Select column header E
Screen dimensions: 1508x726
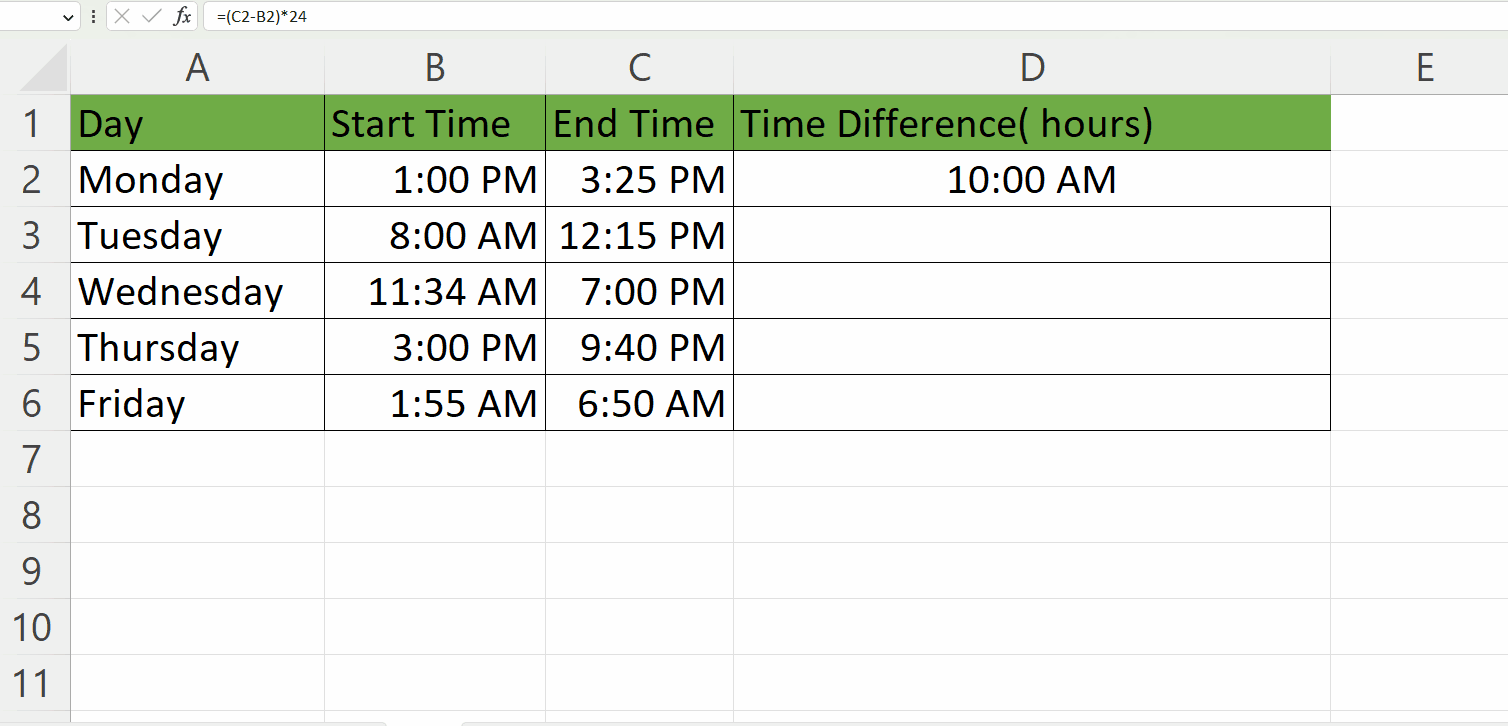[x=1424, y=67]
